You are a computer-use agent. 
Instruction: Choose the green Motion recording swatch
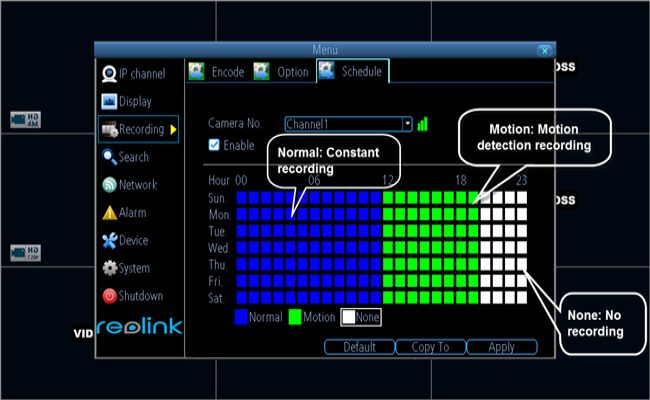(296, 317)
